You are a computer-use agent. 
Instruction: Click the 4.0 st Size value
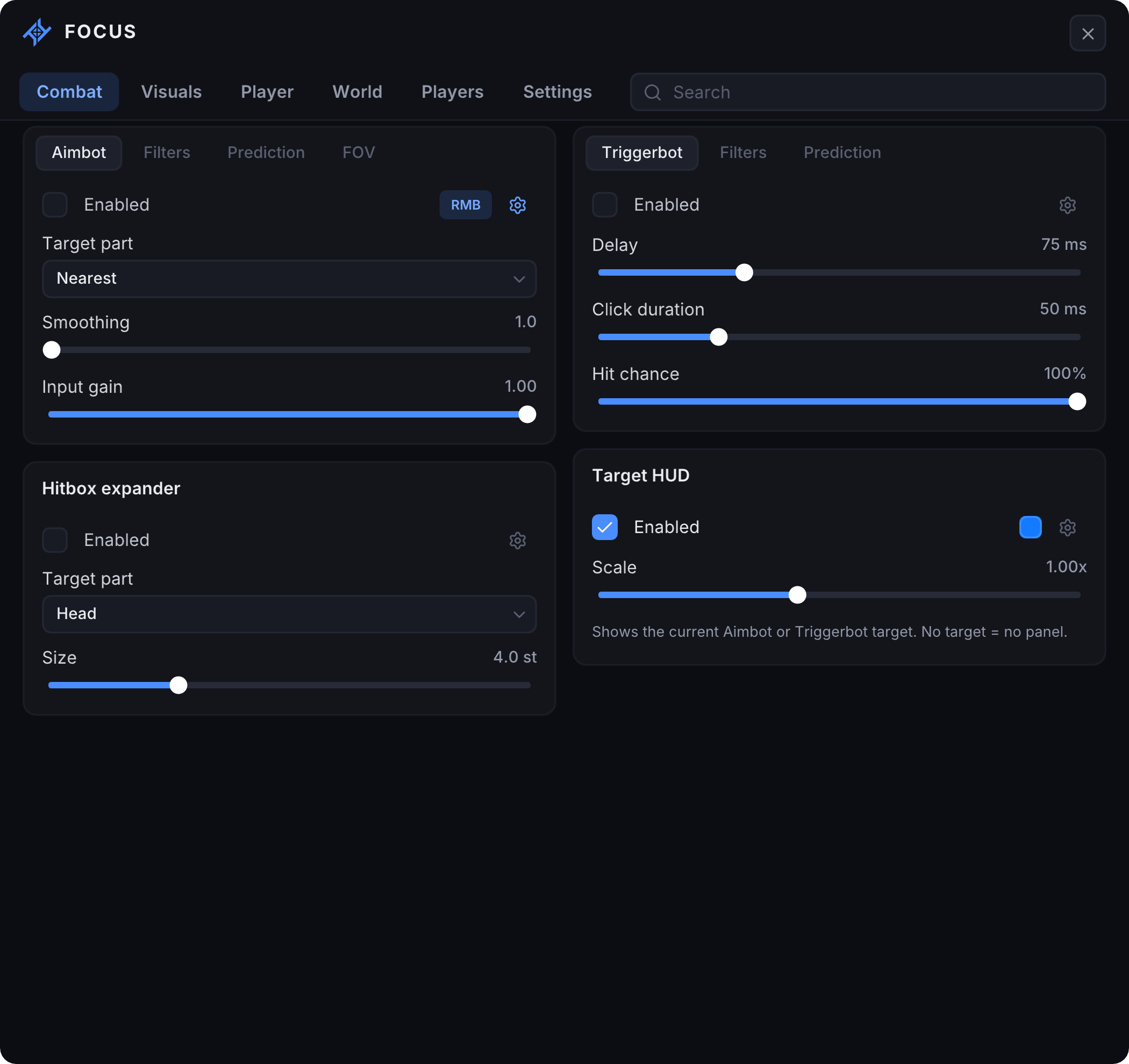point(515,658)
